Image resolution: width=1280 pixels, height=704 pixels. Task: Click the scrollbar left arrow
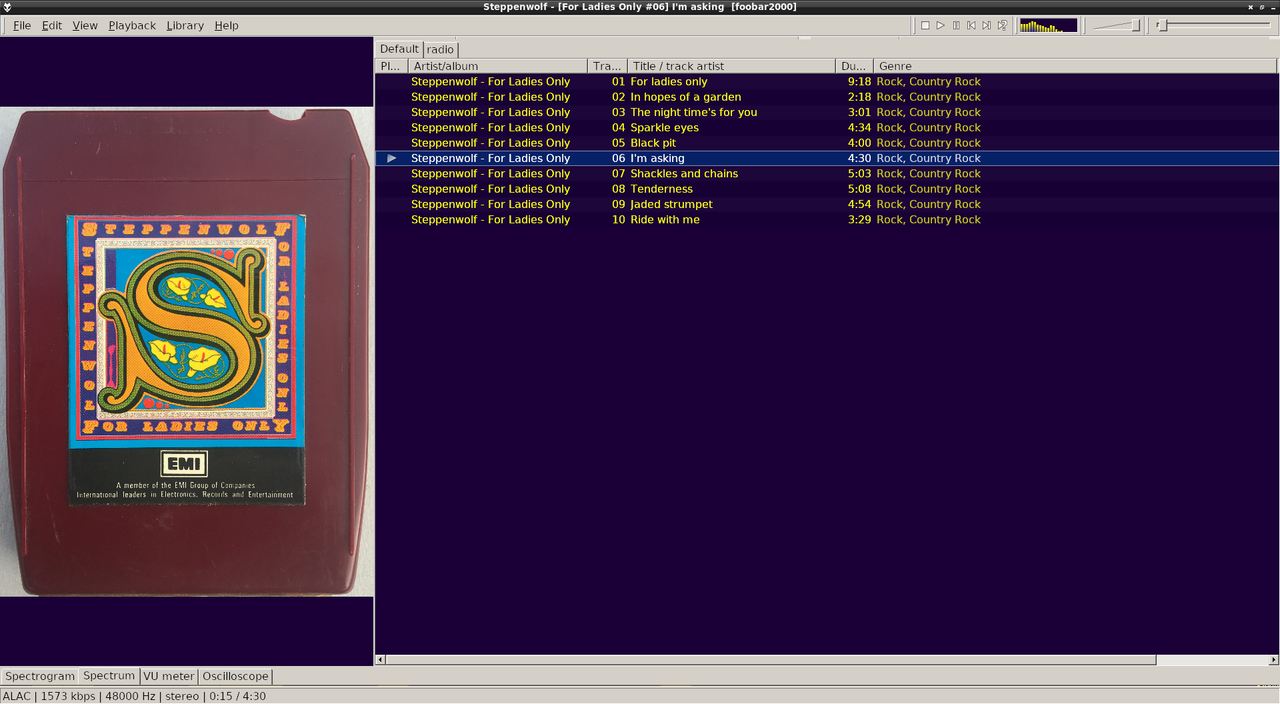tap(380, 660)
